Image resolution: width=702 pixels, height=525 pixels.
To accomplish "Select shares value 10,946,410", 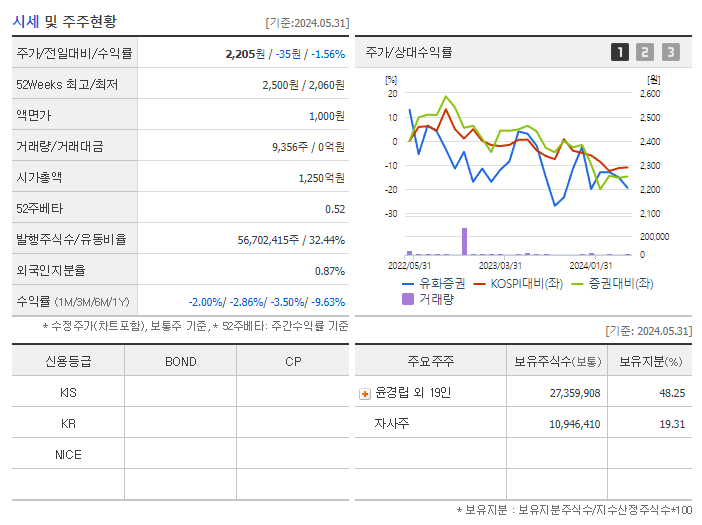I will click(x=575, y=424).
